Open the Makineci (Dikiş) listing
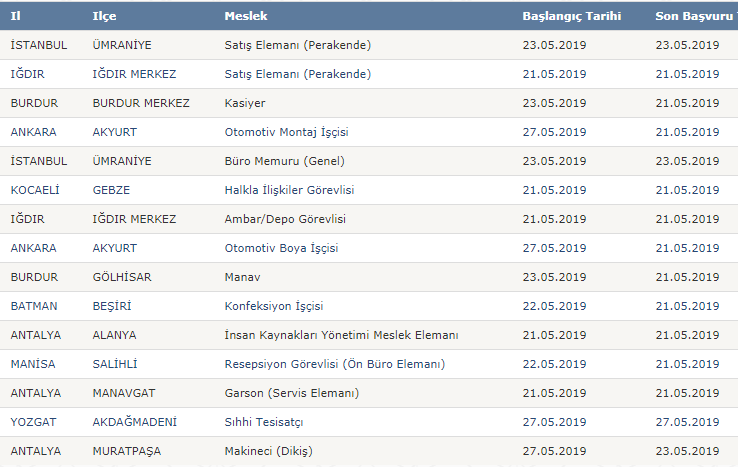738x467 pixels. pos(268,451)
